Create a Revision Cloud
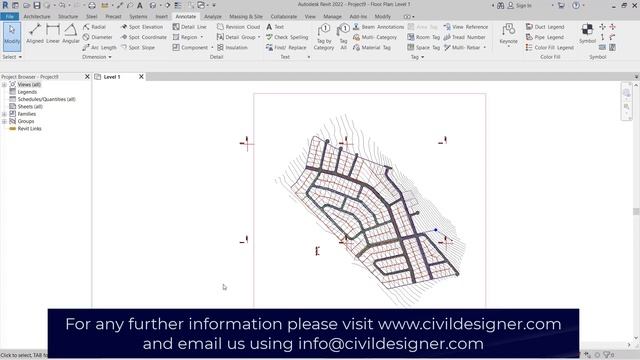The image size is (640, 360). [238, 27]
